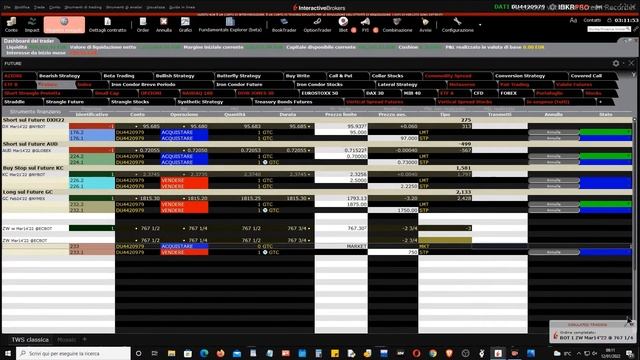Screen dimensions: 640x360
Task: Switch to the Bearish Strategy tab
Action: point(68,76)
